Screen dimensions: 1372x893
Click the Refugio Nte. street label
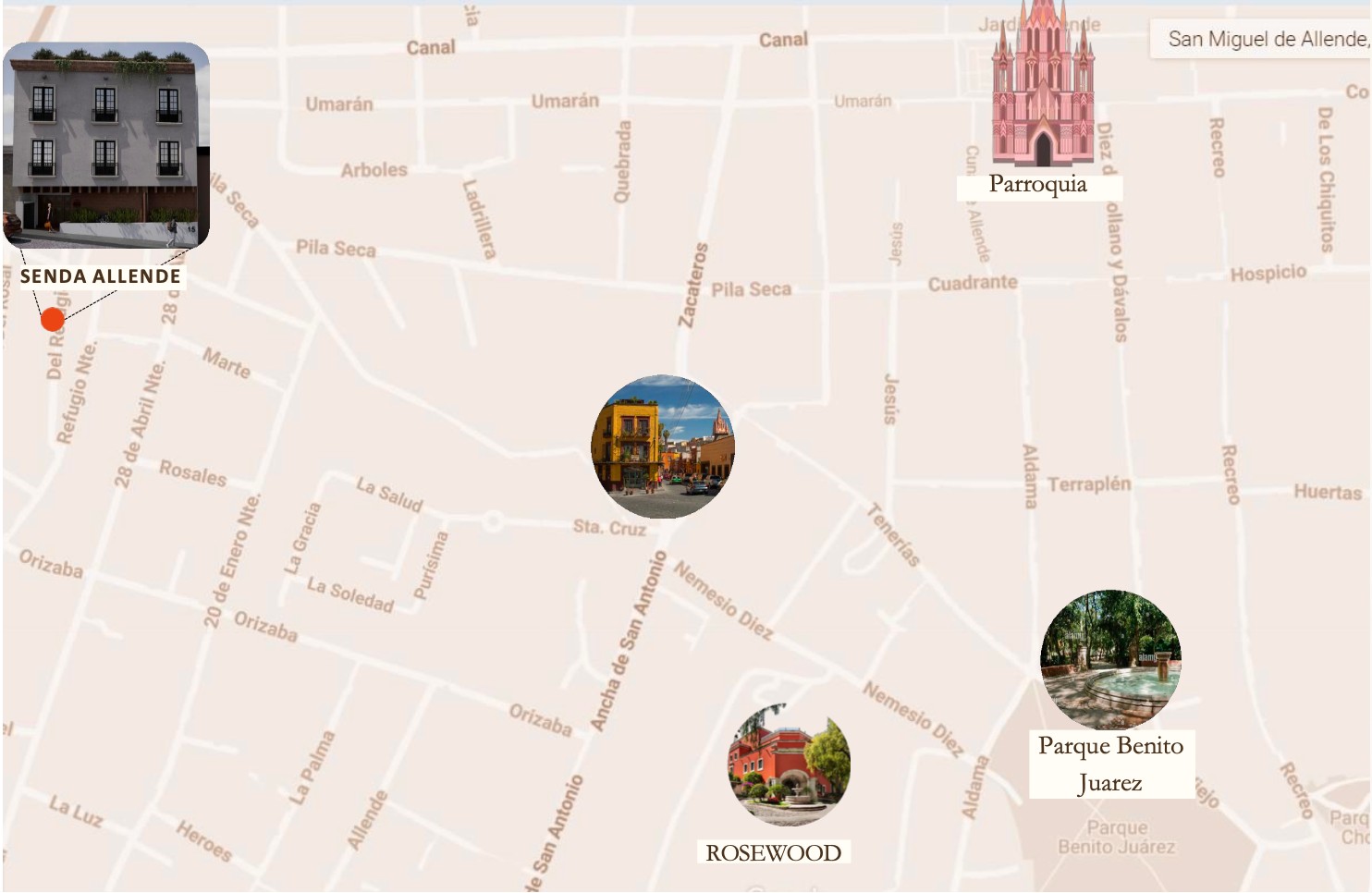pos(77,393)
